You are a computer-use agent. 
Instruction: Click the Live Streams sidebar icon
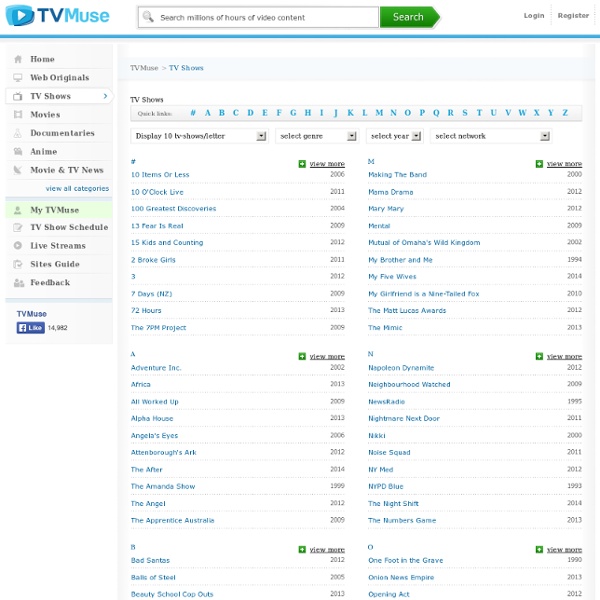coord(18,246)
